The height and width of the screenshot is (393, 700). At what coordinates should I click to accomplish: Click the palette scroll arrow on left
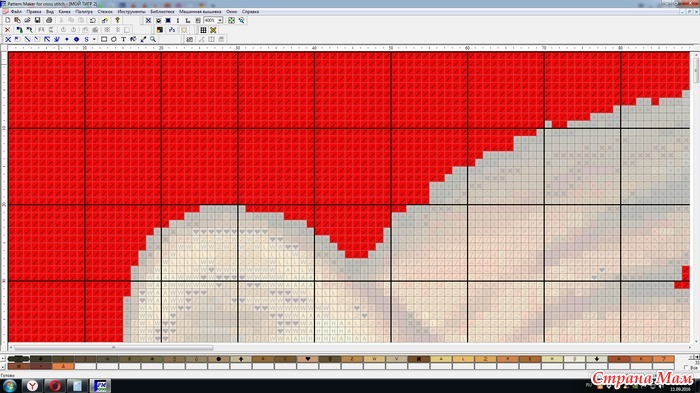[x=2, y=358]
